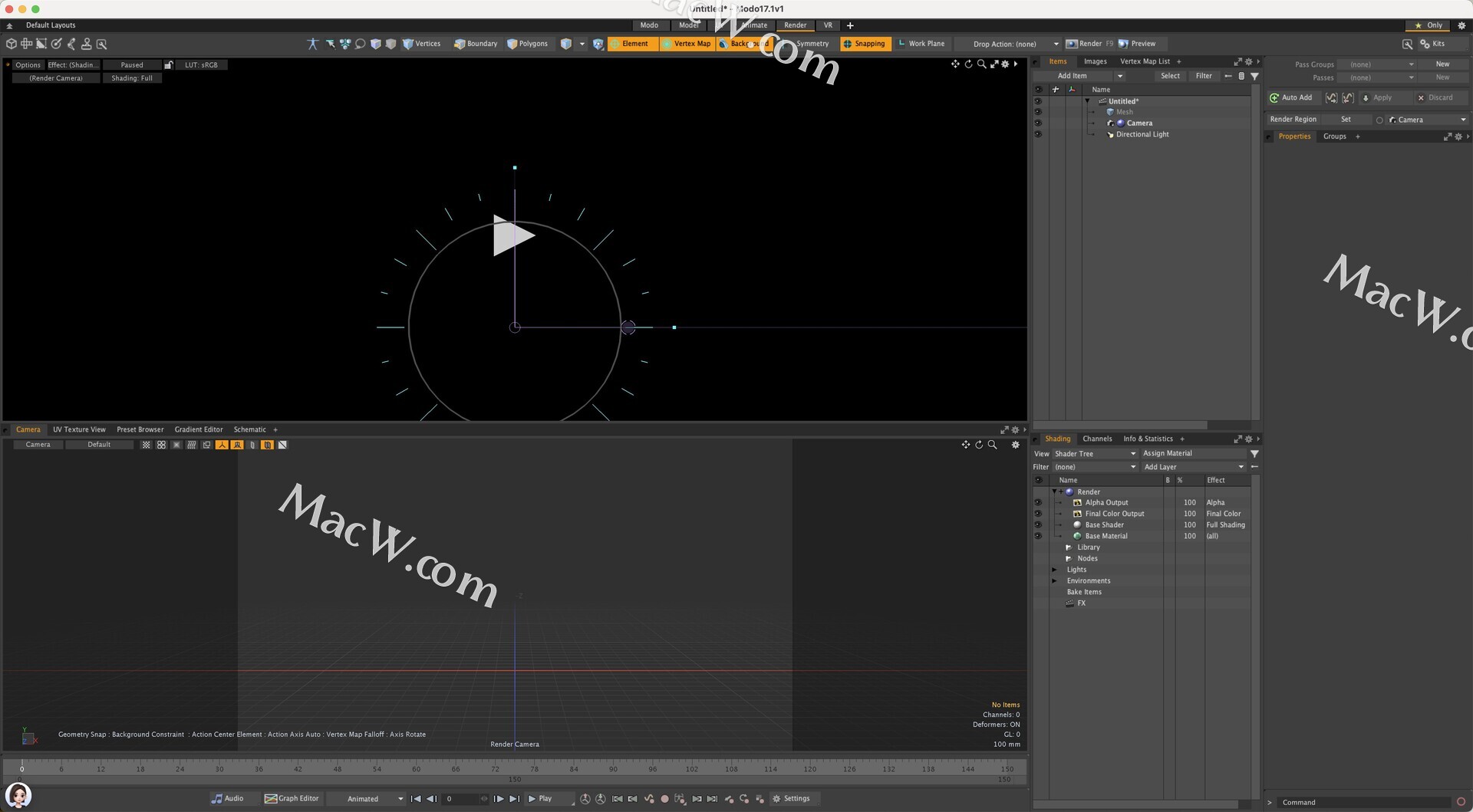Viewport: 1473px width, 812px height.
Task: Toggle the preview lock icon
Action: (169, 65)
